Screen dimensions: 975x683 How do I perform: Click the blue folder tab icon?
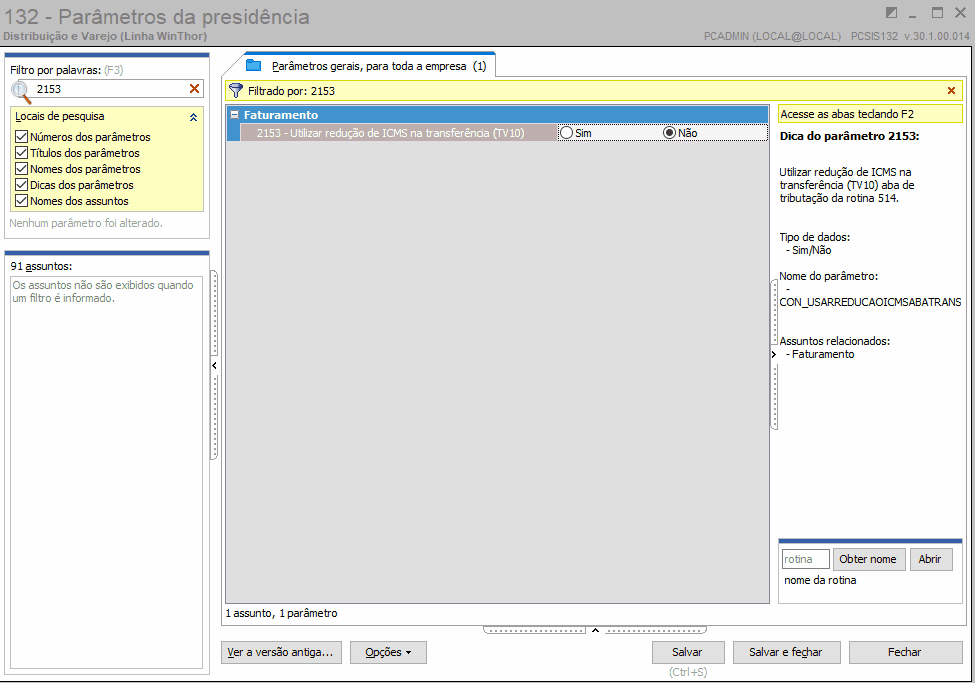(253, 65)
